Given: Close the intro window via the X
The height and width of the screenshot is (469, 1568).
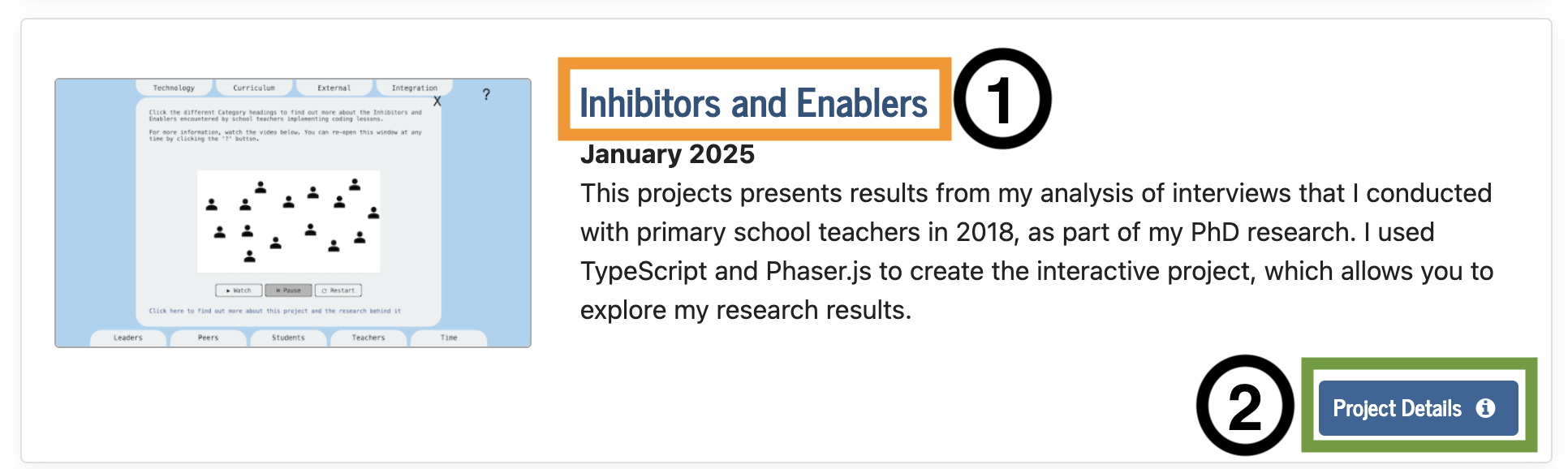Looking at the screenshot, I should click(x=438, y=101).
